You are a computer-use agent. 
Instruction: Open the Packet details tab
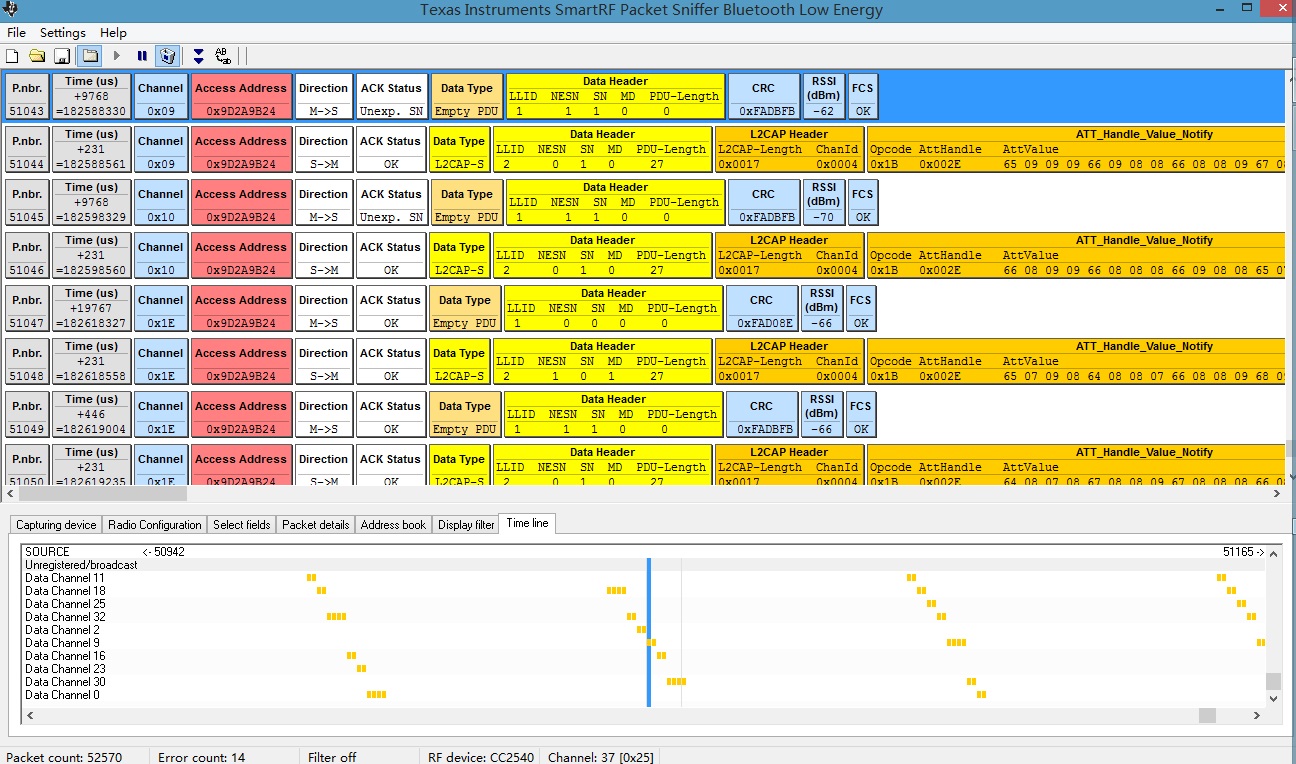316,525
